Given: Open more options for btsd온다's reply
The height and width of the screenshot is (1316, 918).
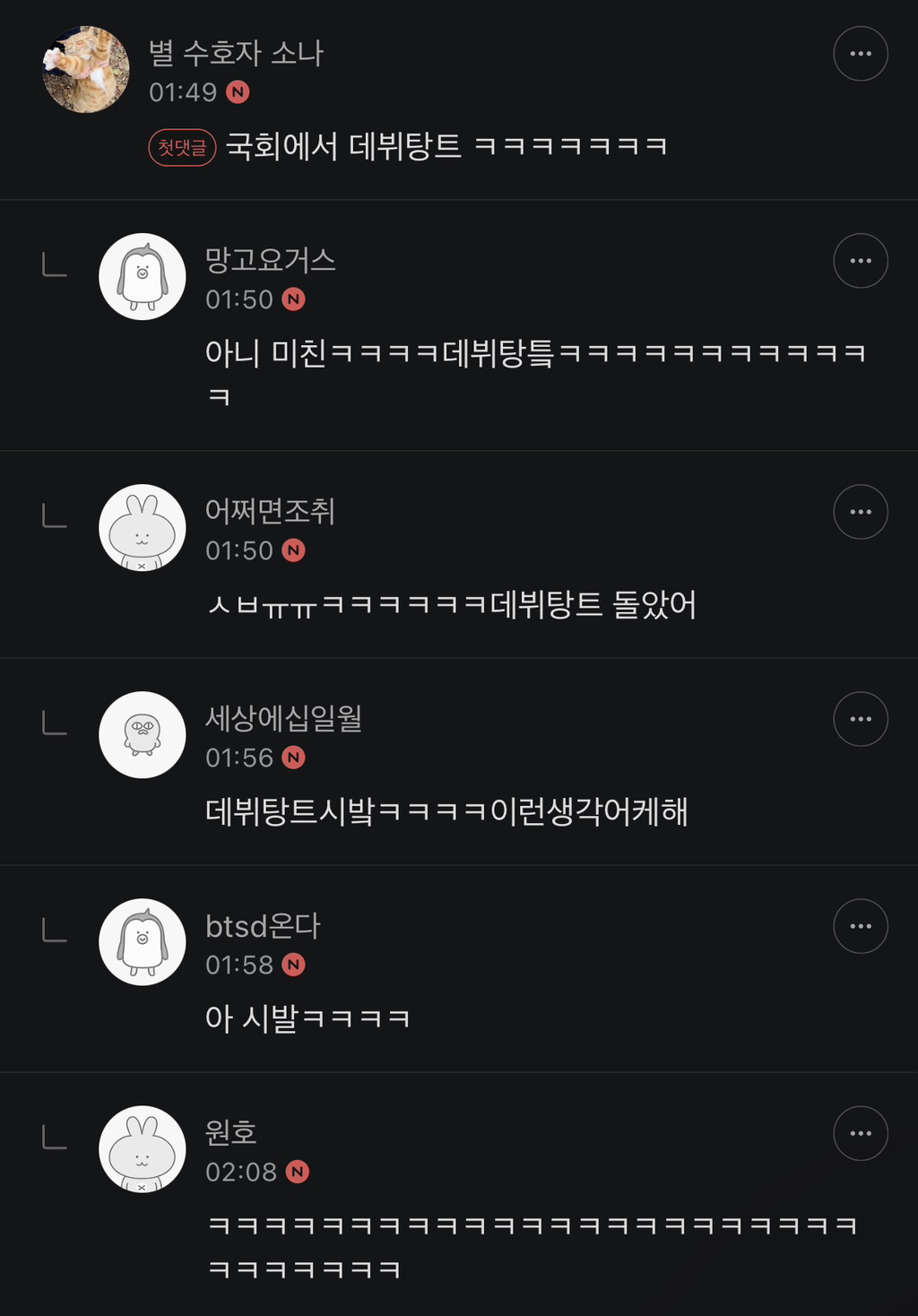Looking at the screenshot, I should pos(861,926).
